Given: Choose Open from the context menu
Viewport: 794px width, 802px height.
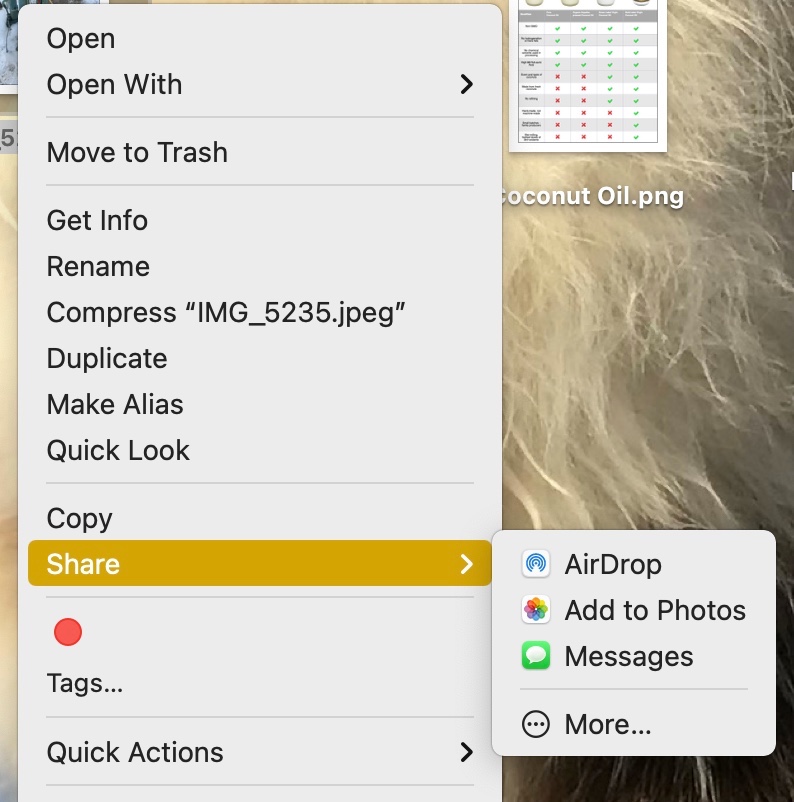Looking at the screenshot, I should [x=81, y=38].
